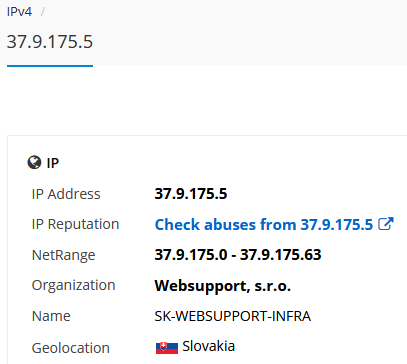Click the Name field label
This screenshot has width=407, height=364.
point(51,316)
